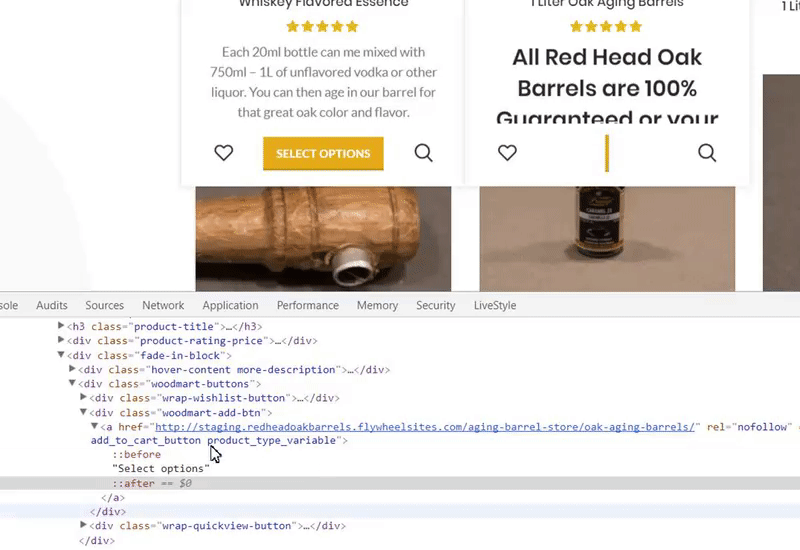Switch to the Memory tab

click(377, 305)
